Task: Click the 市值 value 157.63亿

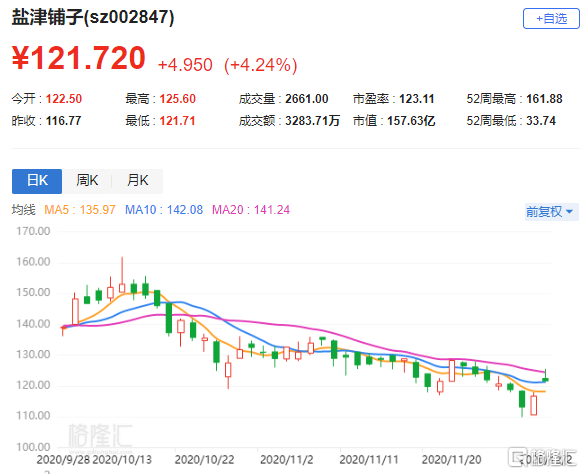Action: 411,121
